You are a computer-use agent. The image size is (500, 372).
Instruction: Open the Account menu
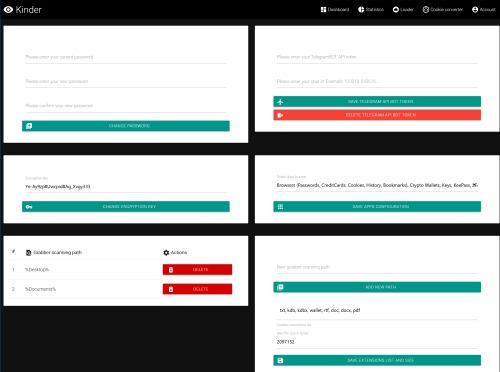tap(484, 10)
